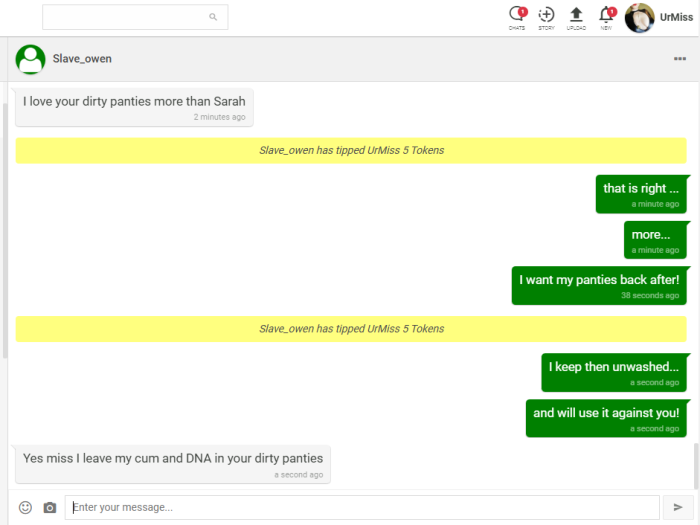Image resolution: width=700 pixels, height=525 pixels.
Task: Click the 'that is right ...' message bubble
Action: 641,194
